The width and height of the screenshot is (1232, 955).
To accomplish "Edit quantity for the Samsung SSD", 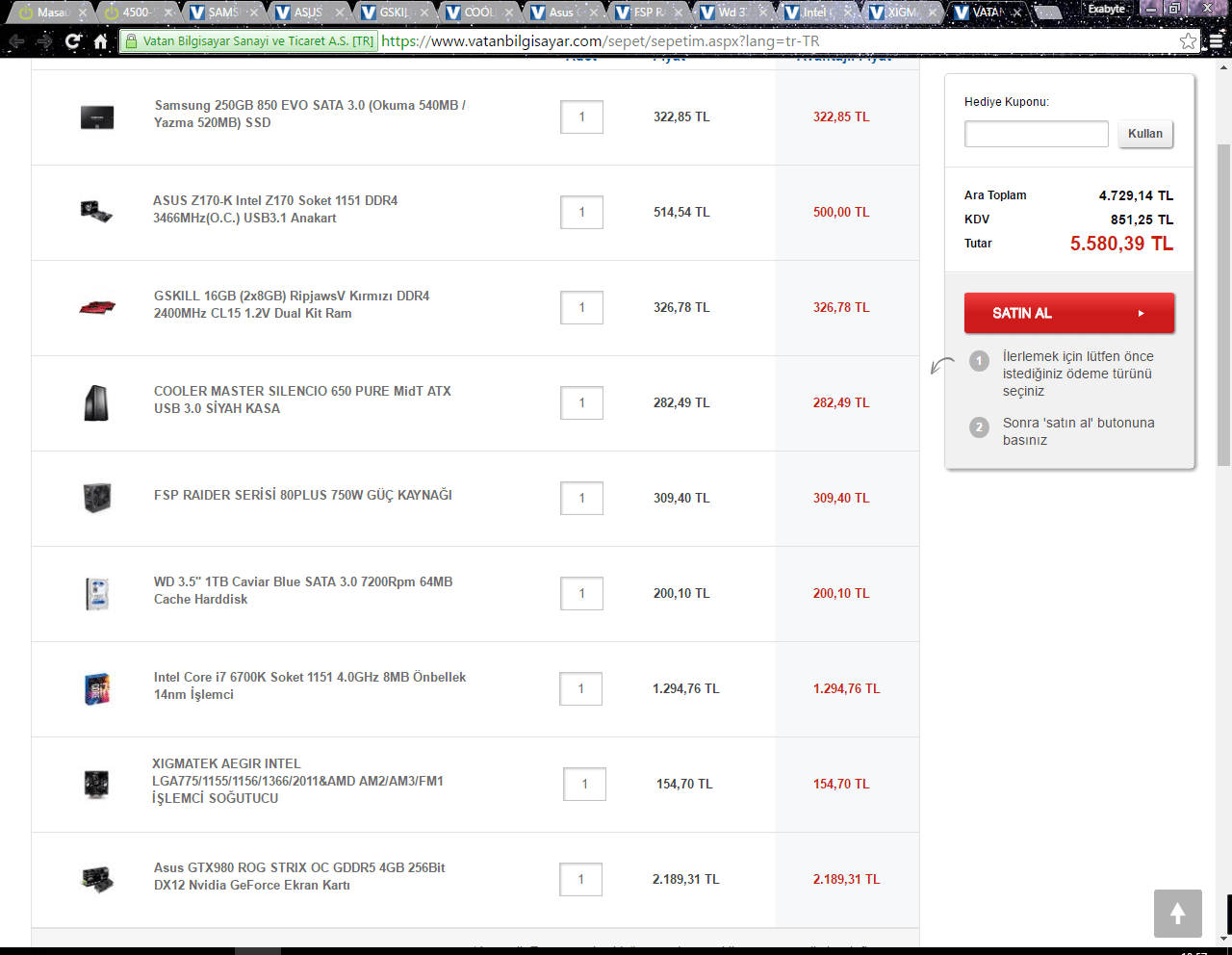I will tap(581, 116).
